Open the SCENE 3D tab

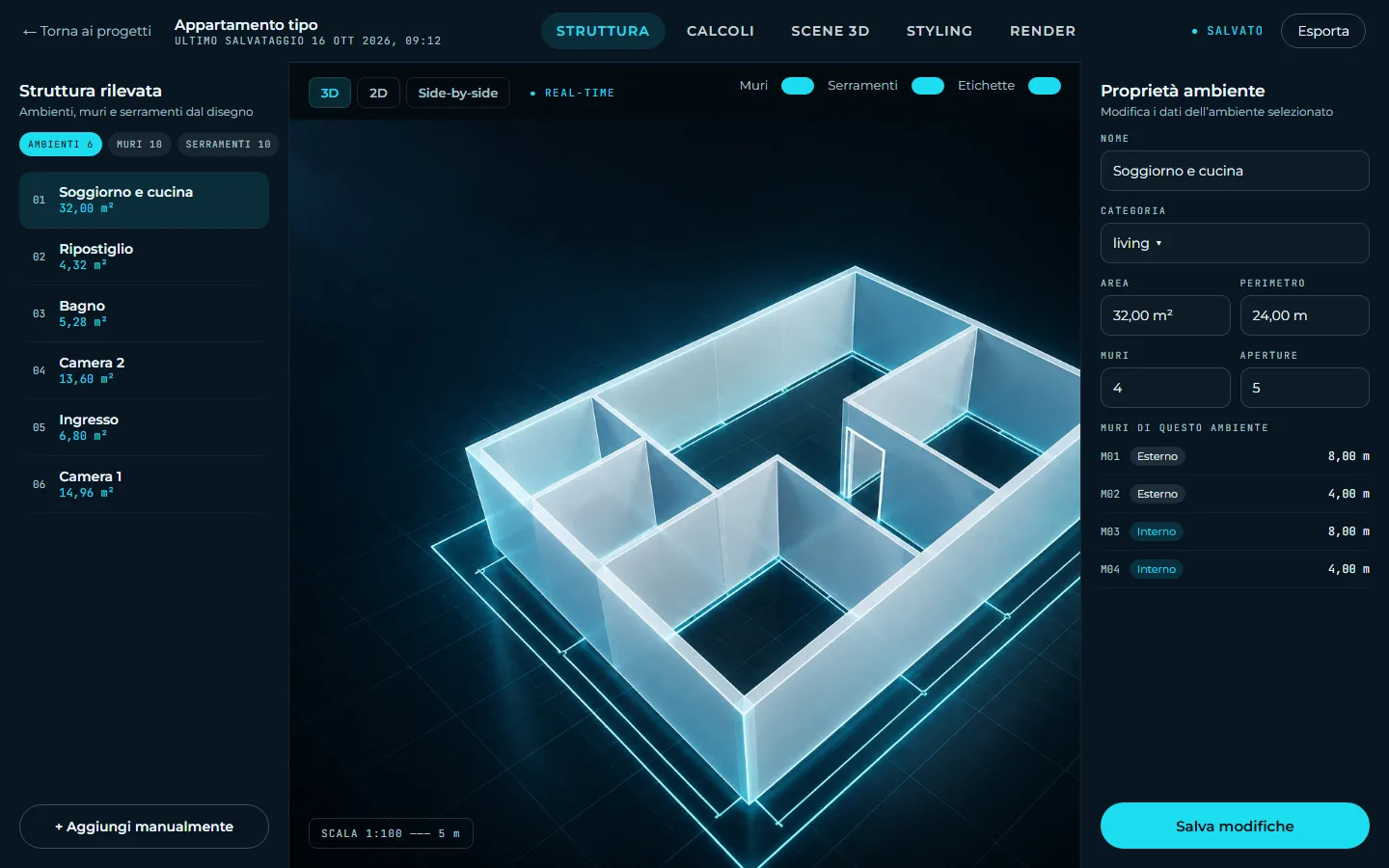click(831, 31)
